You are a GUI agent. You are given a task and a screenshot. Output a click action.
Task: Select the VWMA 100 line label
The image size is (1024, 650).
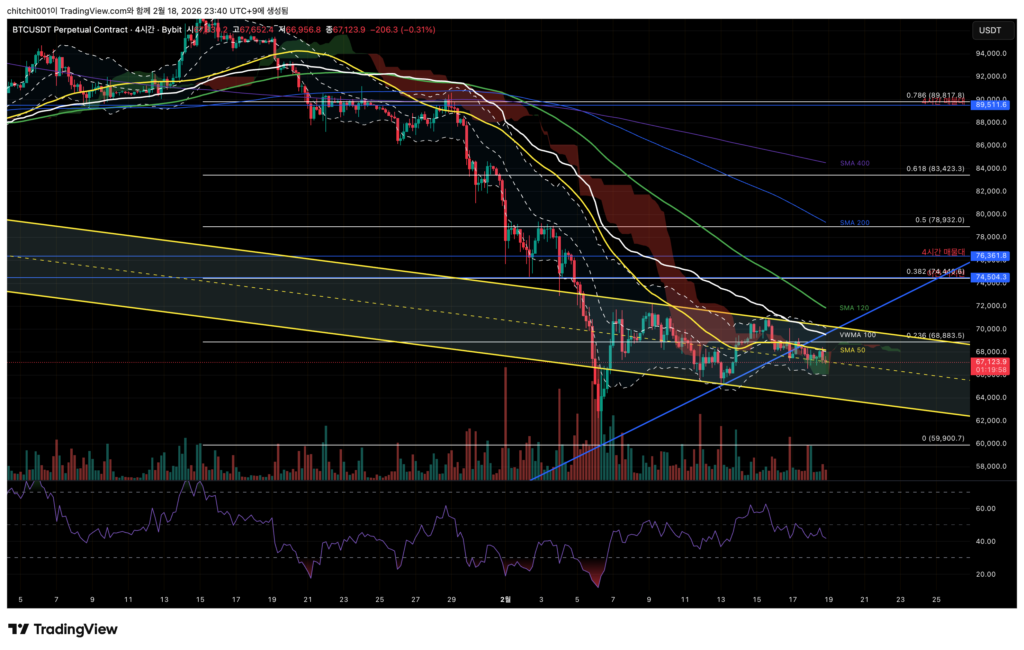857,335
